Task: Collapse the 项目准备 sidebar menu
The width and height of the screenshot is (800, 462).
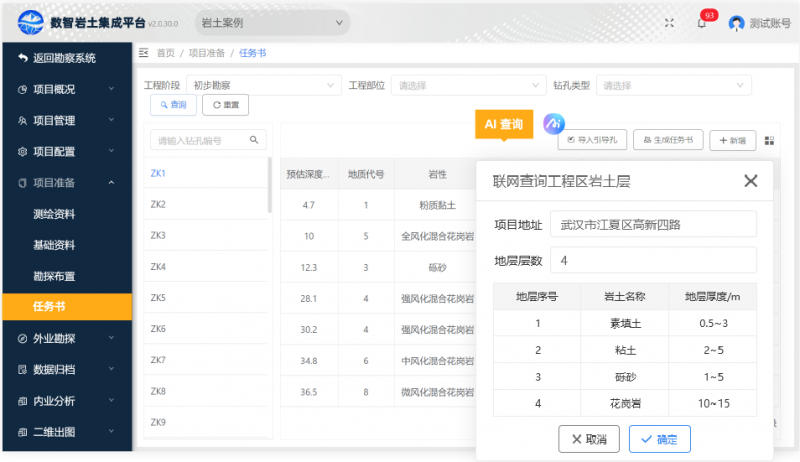Action: tap(66, 182)
